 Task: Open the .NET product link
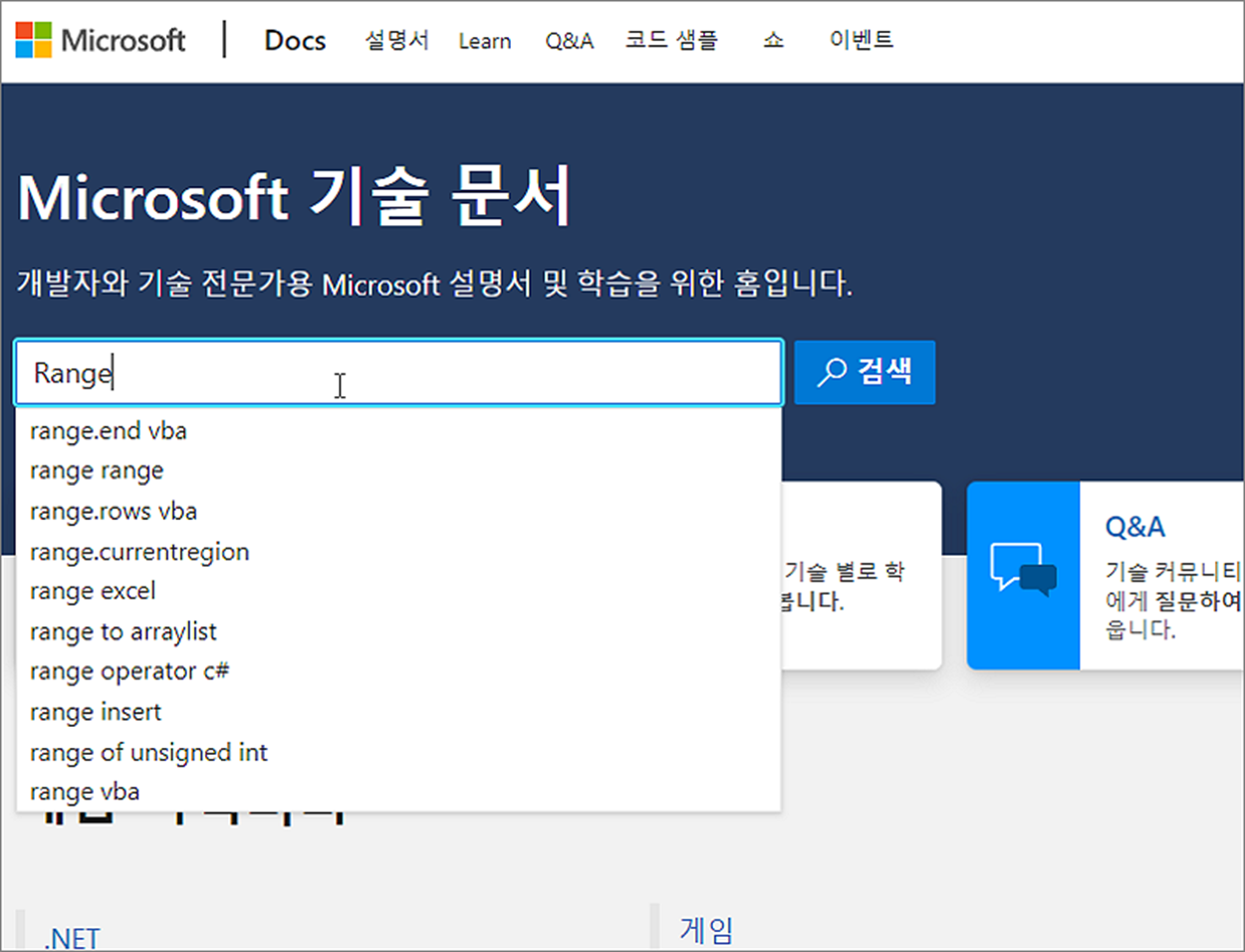point(73,938)
